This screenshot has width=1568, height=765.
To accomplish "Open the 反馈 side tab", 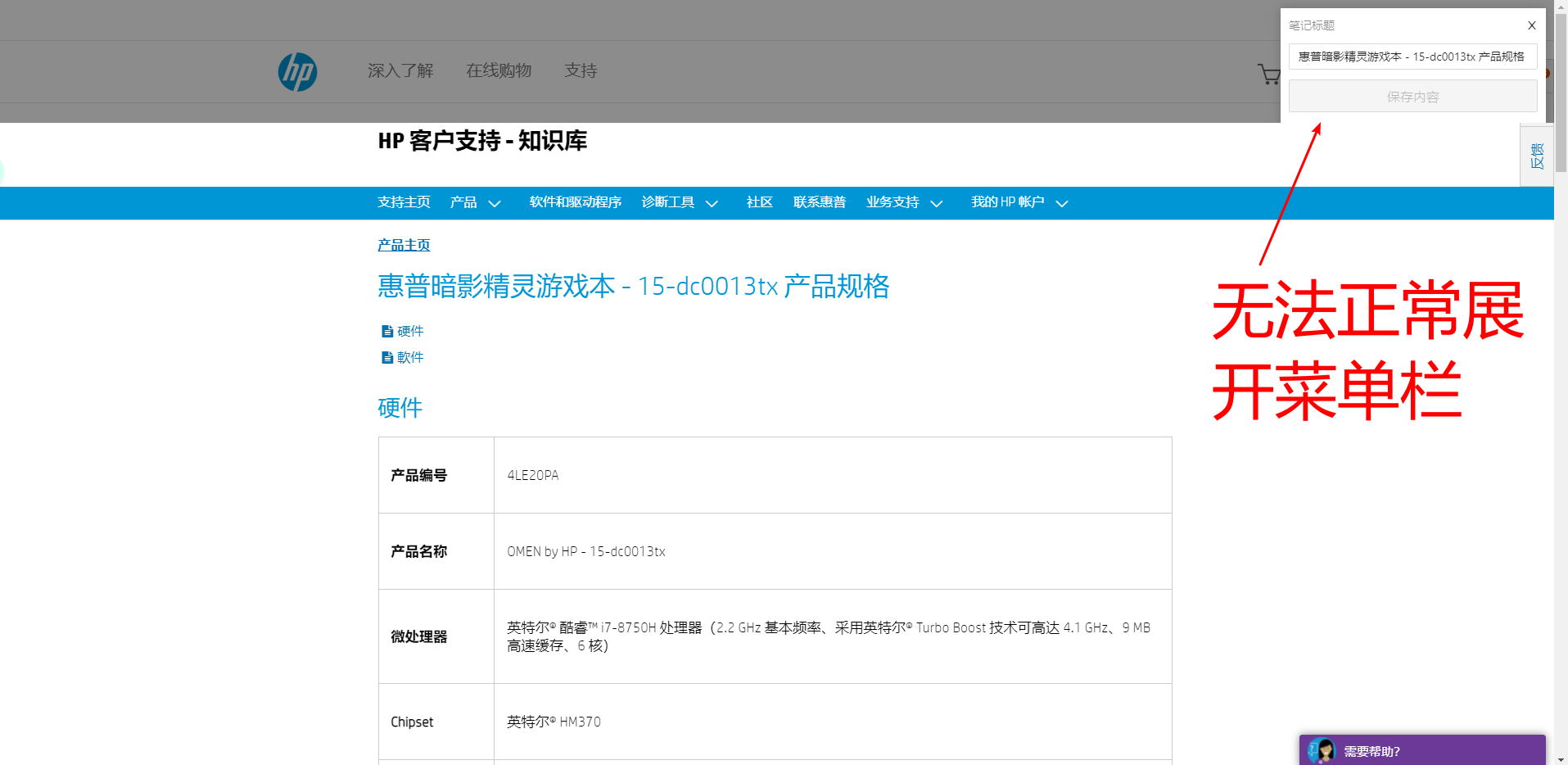I will coord(1537,156).
